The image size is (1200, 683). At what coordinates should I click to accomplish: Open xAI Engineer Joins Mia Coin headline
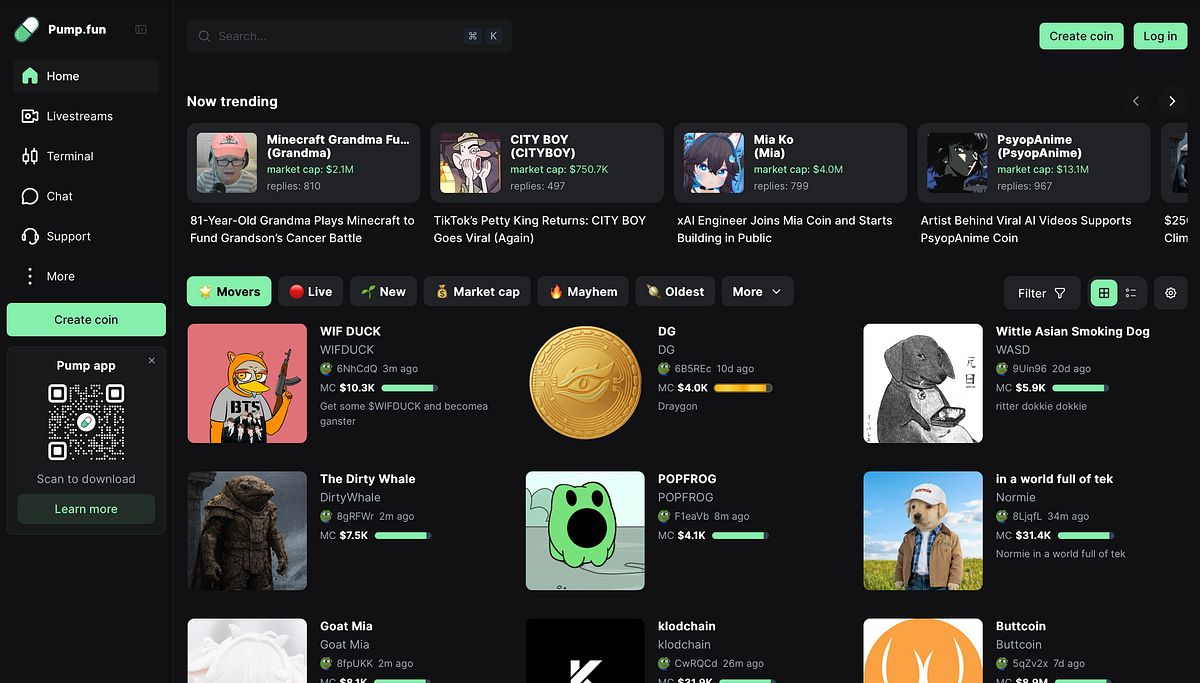point(785,229)
